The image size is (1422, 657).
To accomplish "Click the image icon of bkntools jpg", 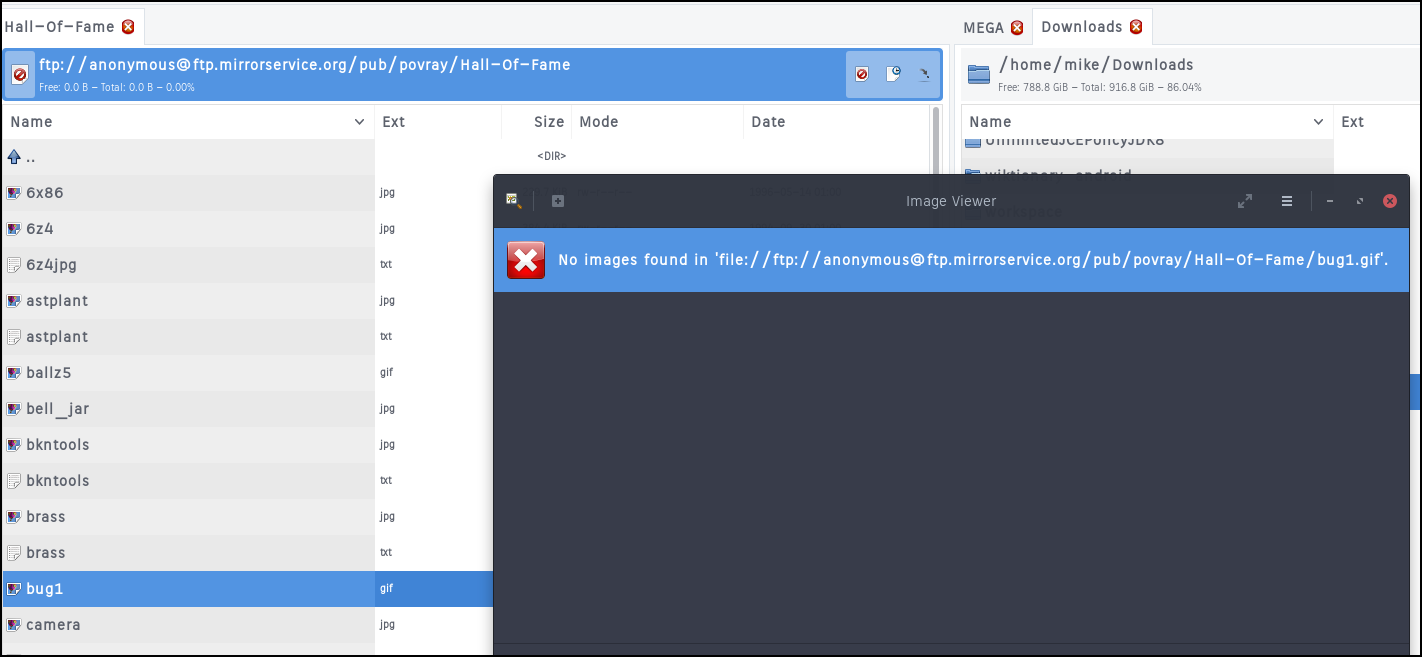I will [14, 445].
